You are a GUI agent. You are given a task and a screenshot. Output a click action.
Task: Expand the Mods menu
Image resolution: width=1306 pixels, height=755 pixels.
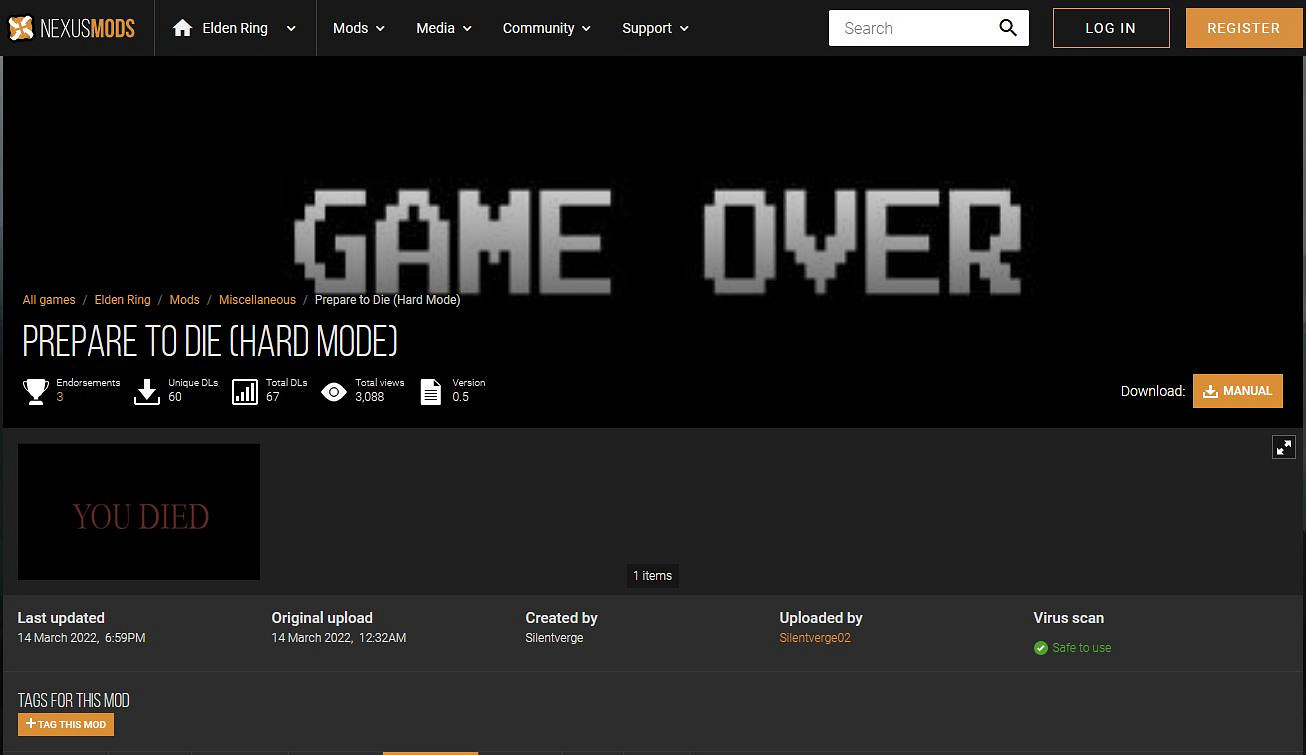click(359, 28)
